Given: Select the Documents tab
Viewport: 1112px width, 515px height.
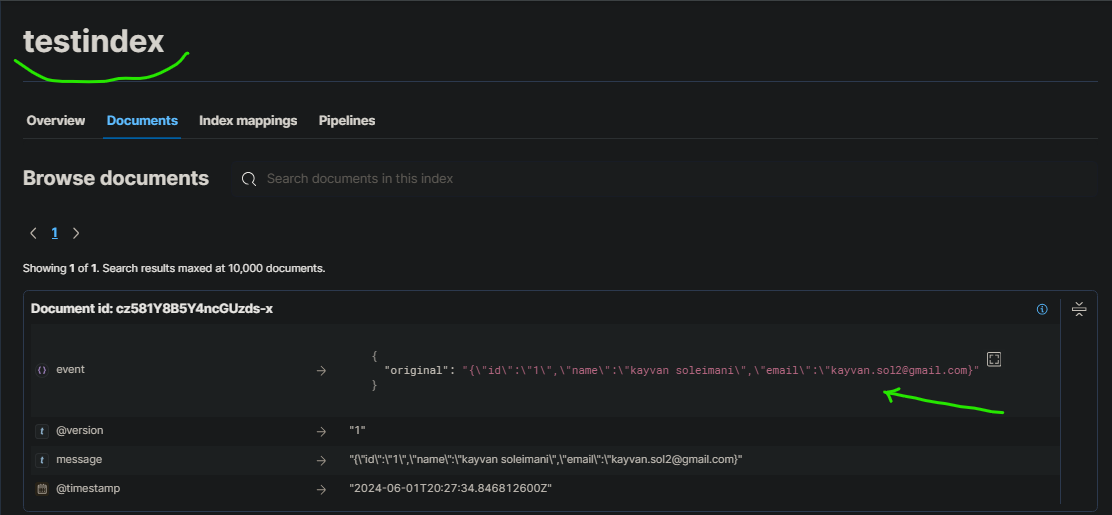Looking at the screenshot, I should pyautogui.click(x=142, y=120).
